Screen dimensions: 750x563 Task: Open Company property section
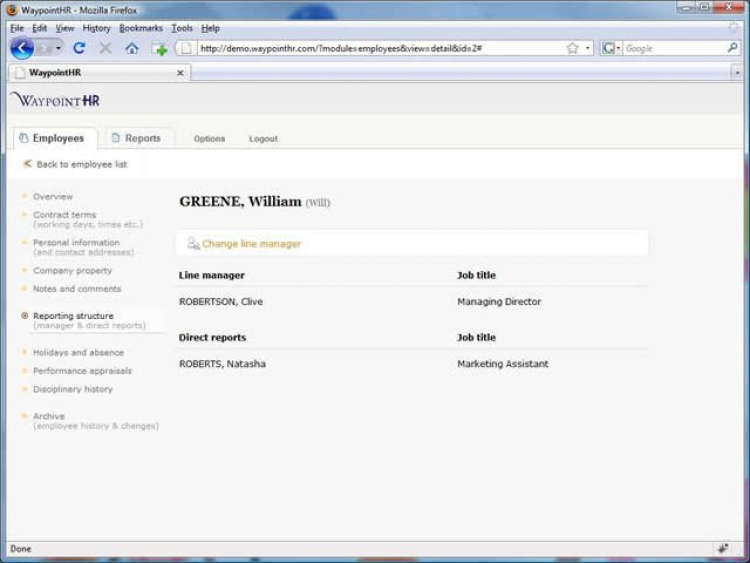(x=72, y=270)
